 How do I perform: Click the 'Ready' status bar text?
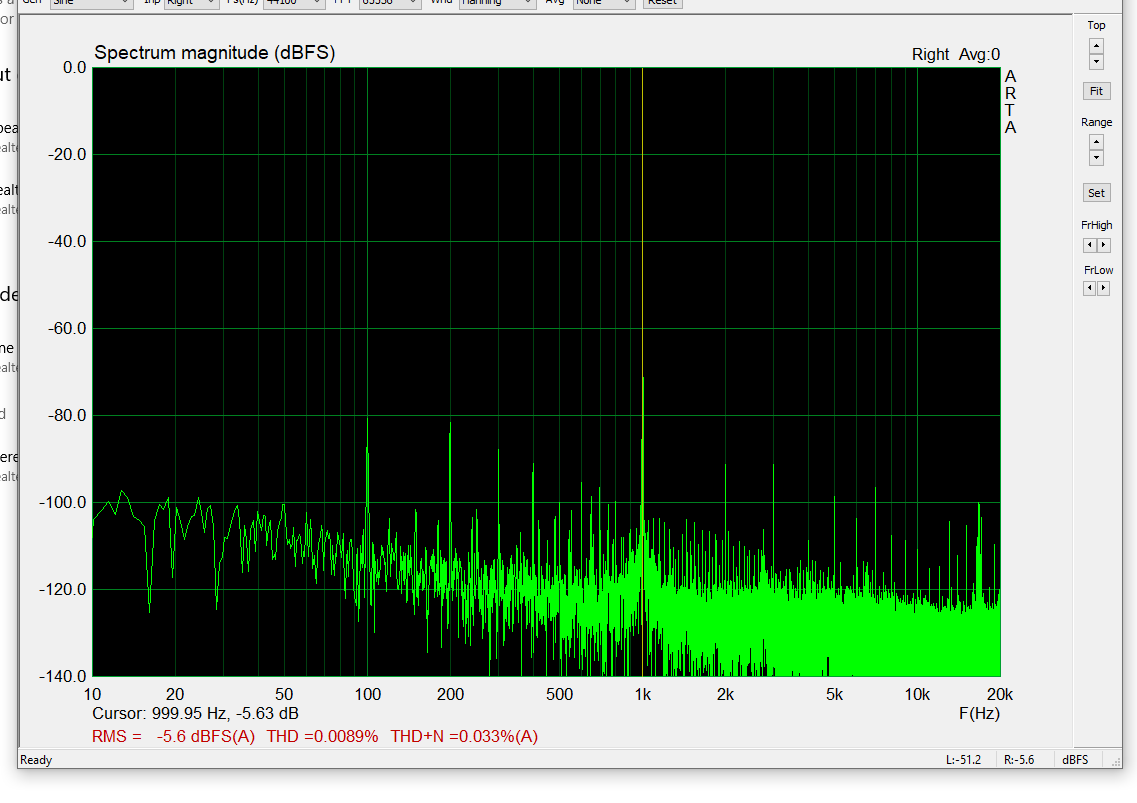(36, 760)
